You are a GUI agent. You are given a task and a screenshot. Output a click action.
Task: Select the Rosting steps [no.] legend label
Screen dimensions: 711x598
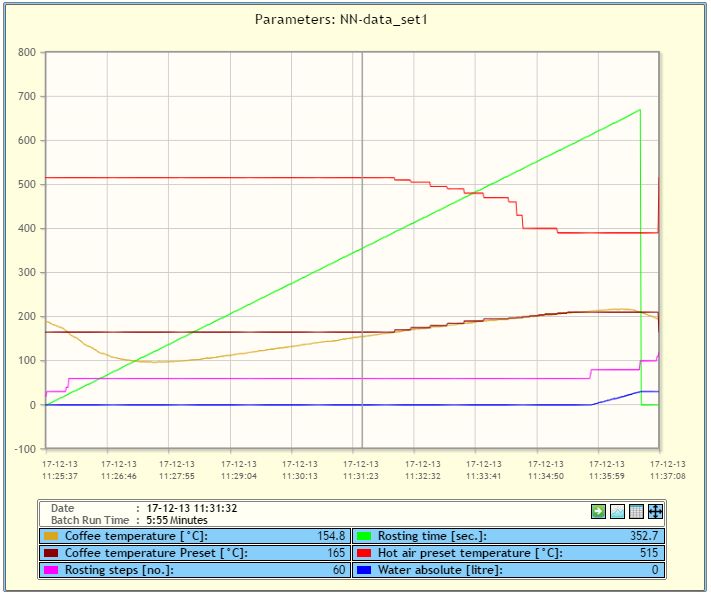119,570
